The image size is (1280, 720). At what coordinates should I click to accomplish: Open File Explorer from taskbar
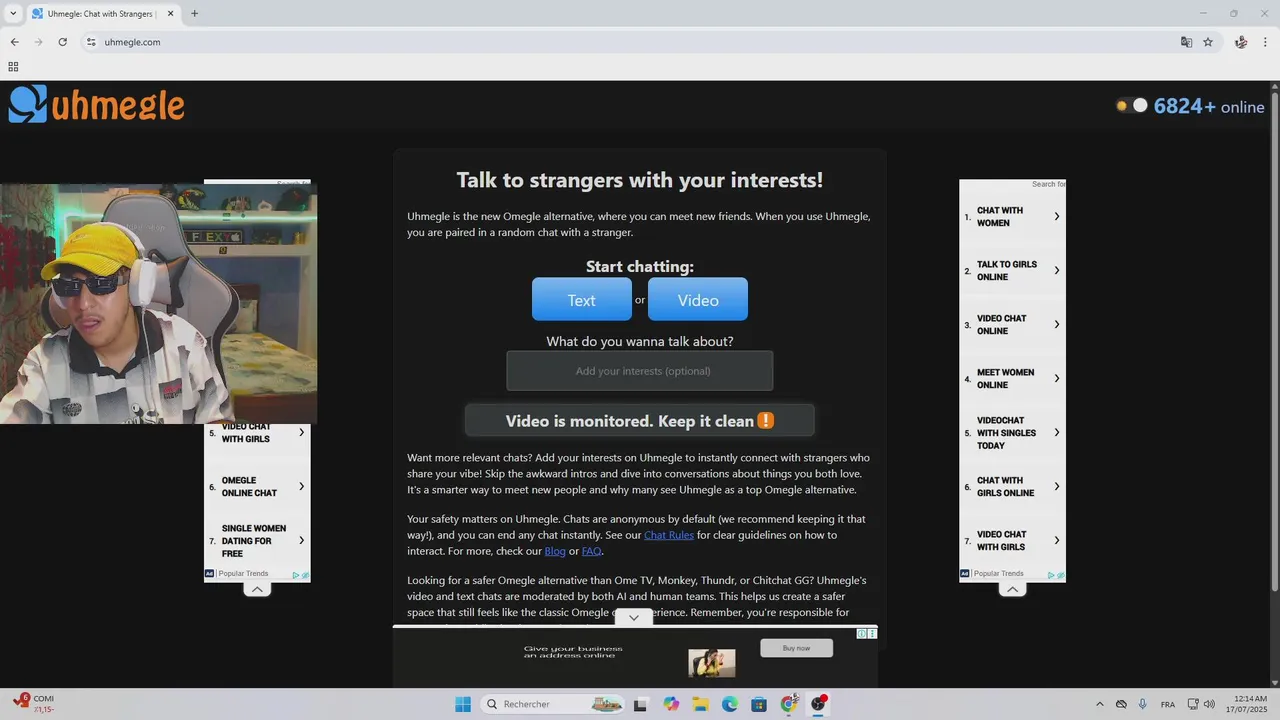click(x=700, y=704)
